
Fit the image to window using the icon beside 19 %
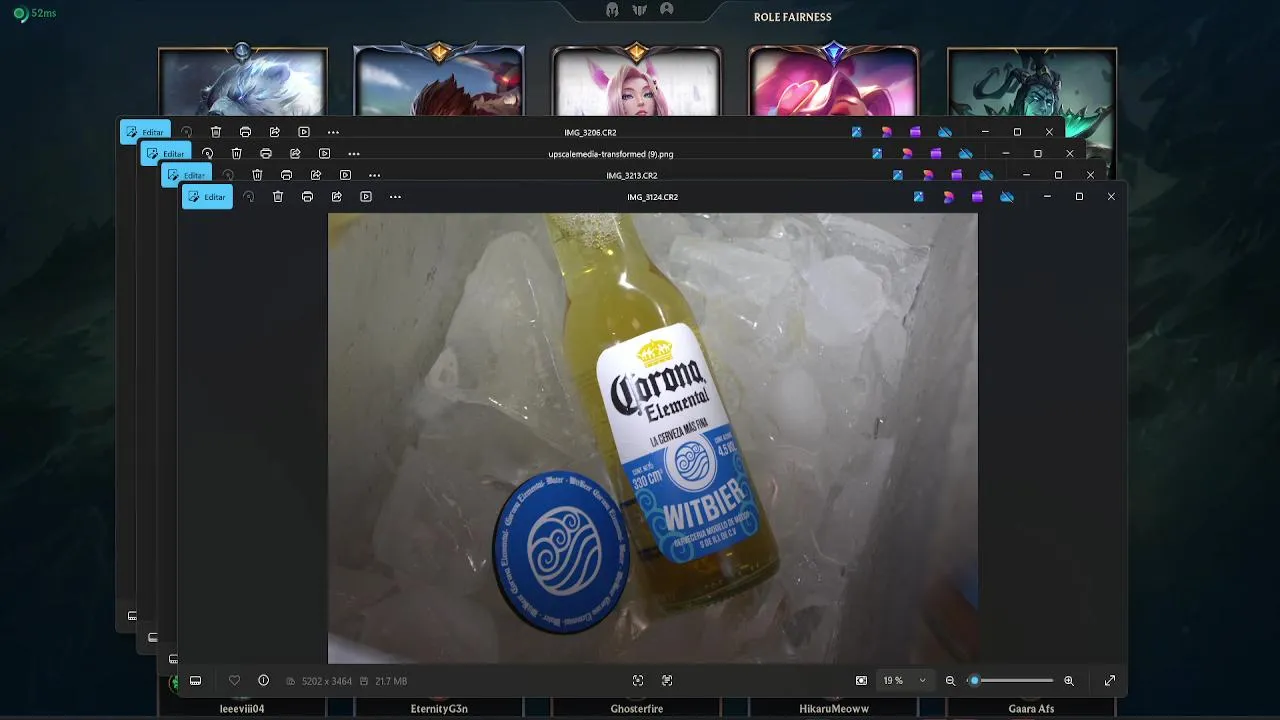pos(861,681)
